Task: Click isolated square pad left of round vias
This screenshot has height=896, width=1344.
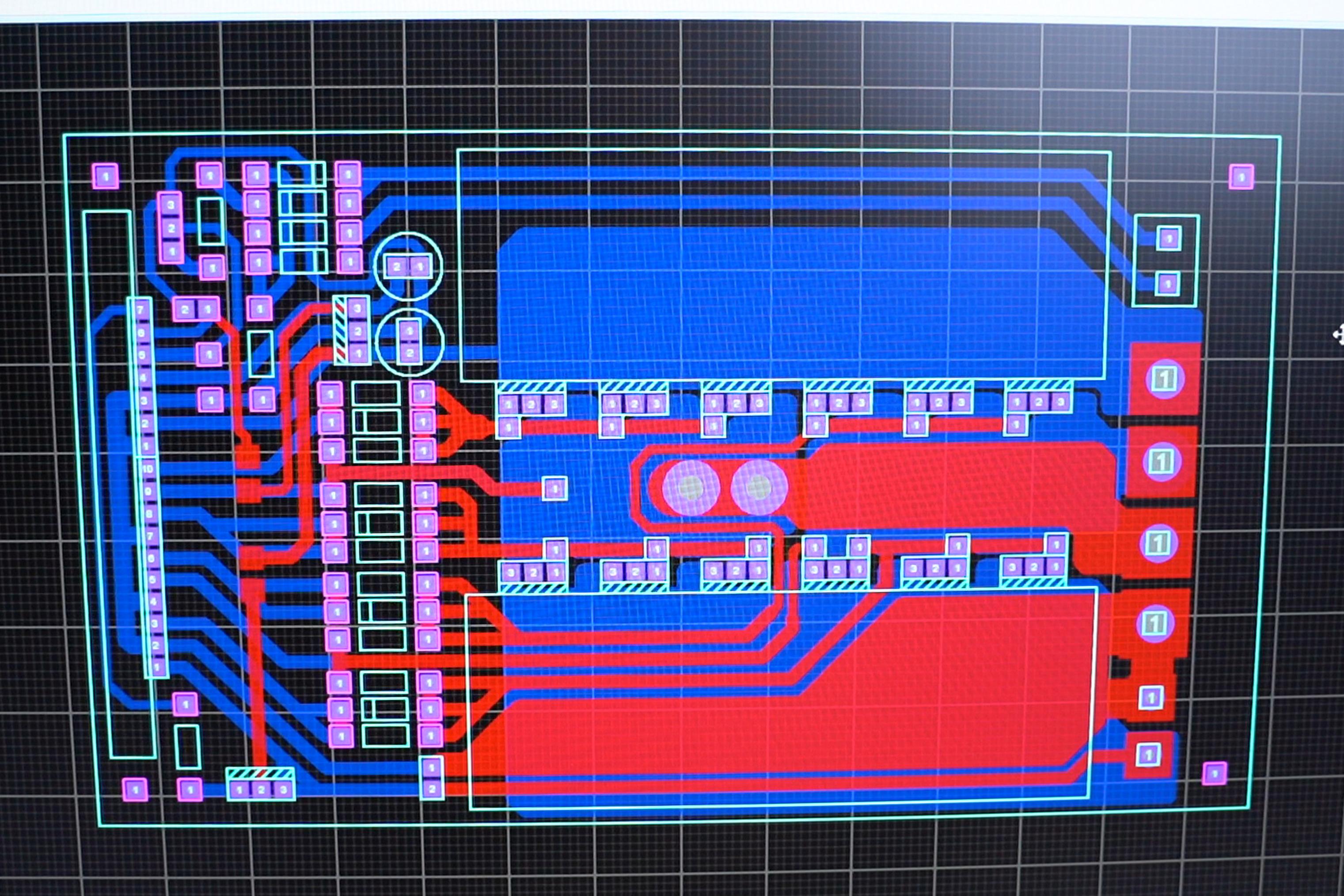Action: tap(554, 489)
